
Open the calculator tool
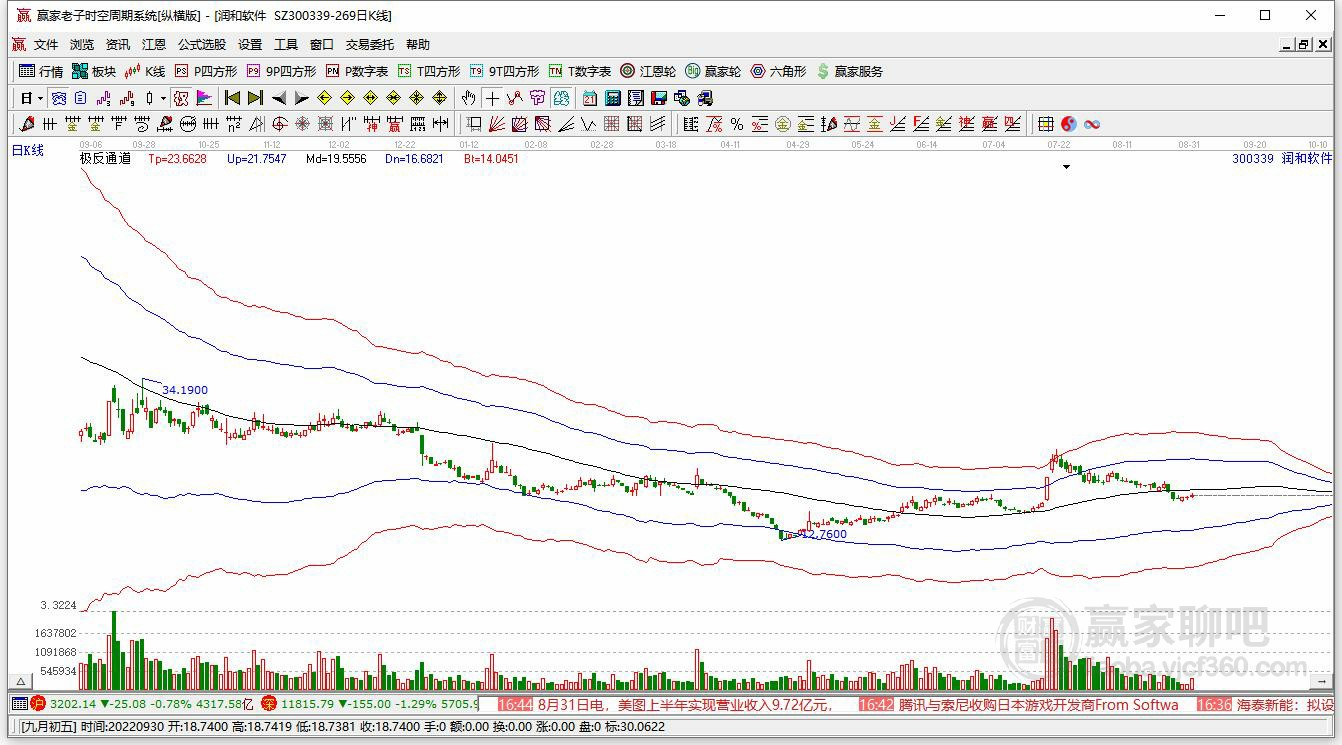tap(613, 98)
